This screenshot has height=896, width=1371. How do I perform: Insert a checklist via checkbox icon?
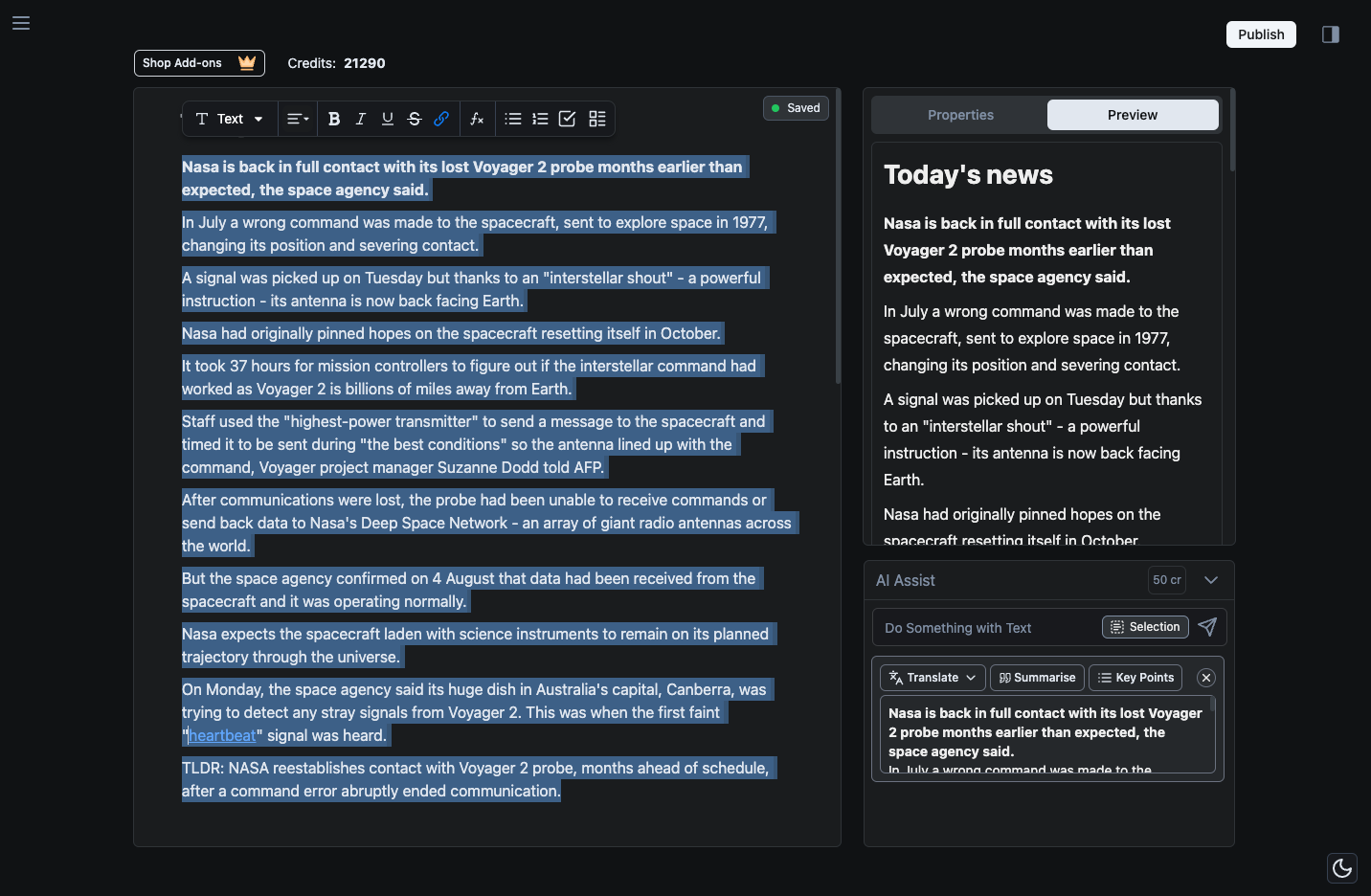pyautogui.click(x=567, y=119)
